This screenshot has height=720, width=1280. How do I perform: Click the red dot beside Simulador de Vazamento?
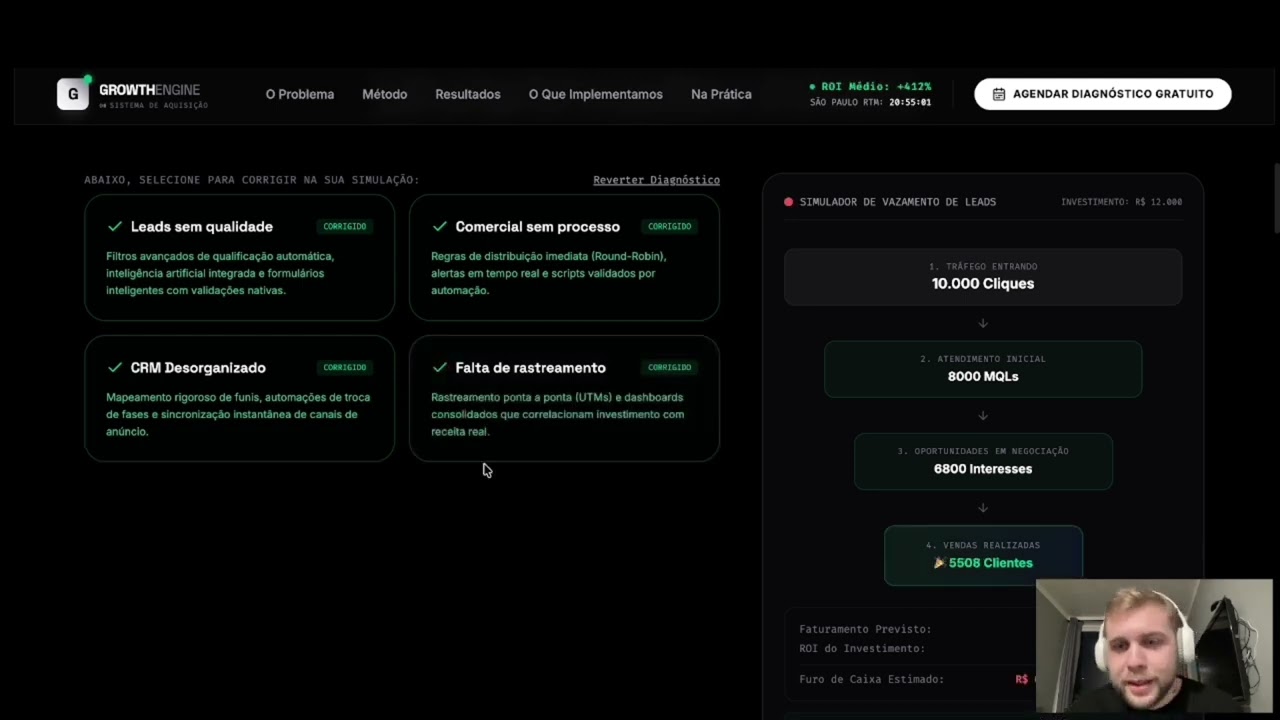(788, 202)
